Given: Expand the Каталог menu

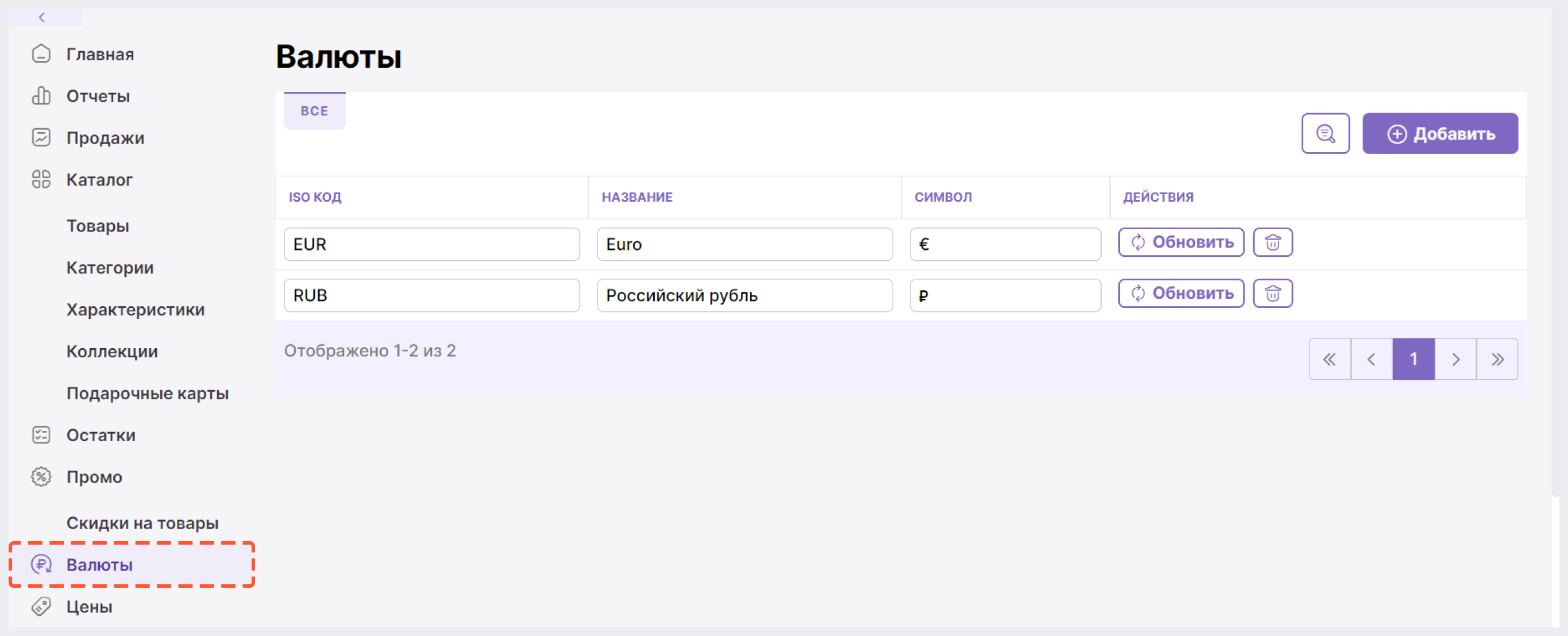Looking at the screenshot, I should click(x=99, y=180).
